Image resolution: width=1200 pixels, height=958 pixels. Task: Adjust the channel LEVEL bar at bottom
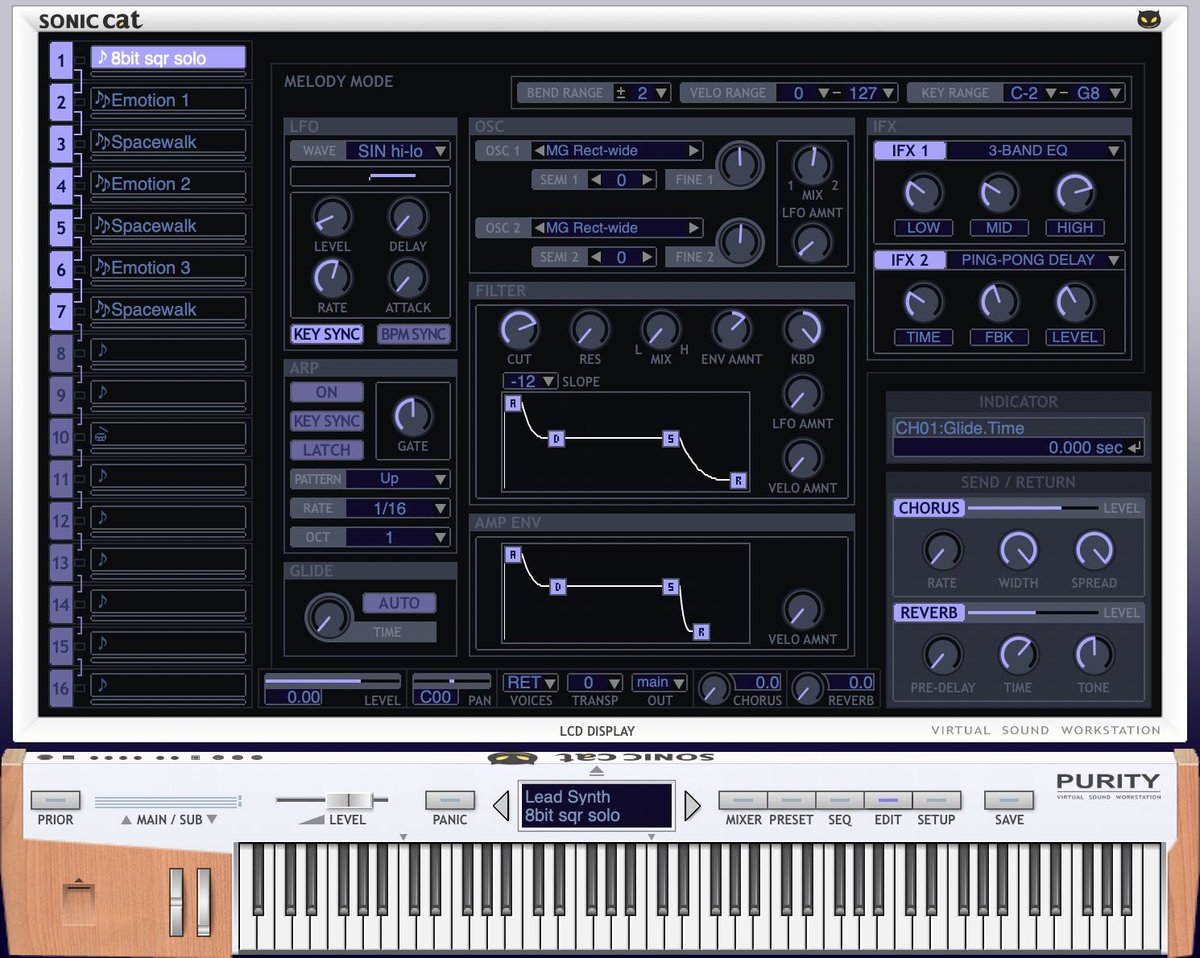coord(332,681)
